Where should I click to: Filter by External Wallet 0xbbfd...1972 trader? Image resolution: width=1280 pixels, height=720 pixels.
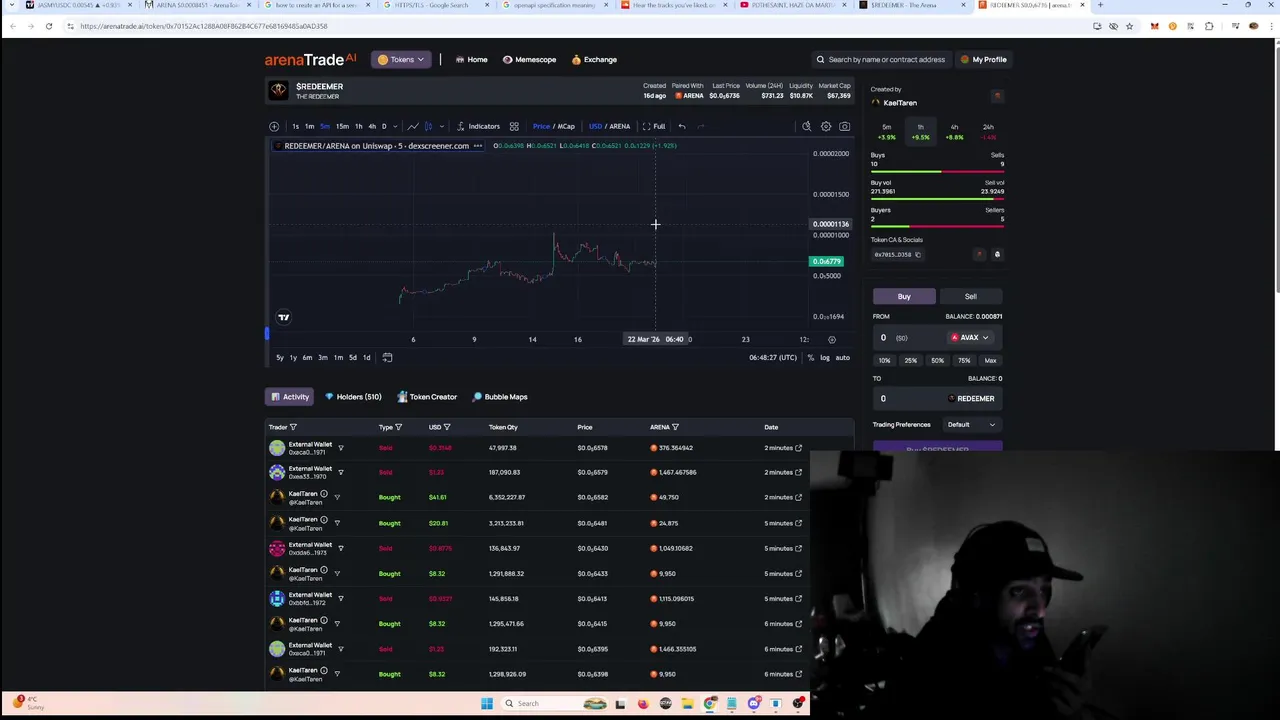coord(340,598)
